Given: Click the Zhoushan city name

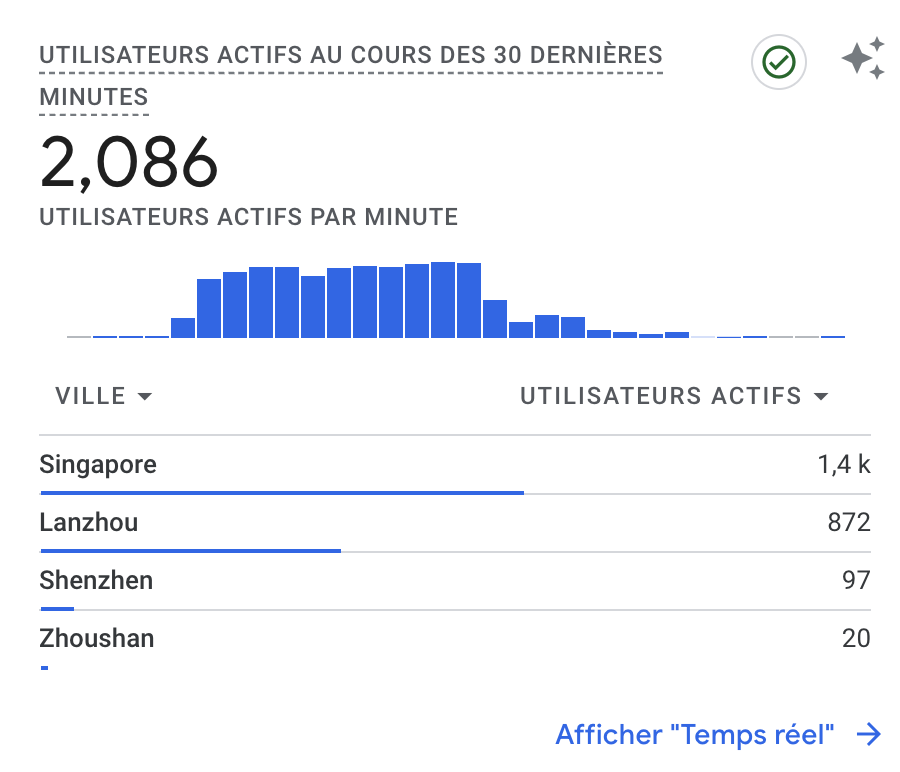Looking at the screenshot, I should click(x=97, y=638).
